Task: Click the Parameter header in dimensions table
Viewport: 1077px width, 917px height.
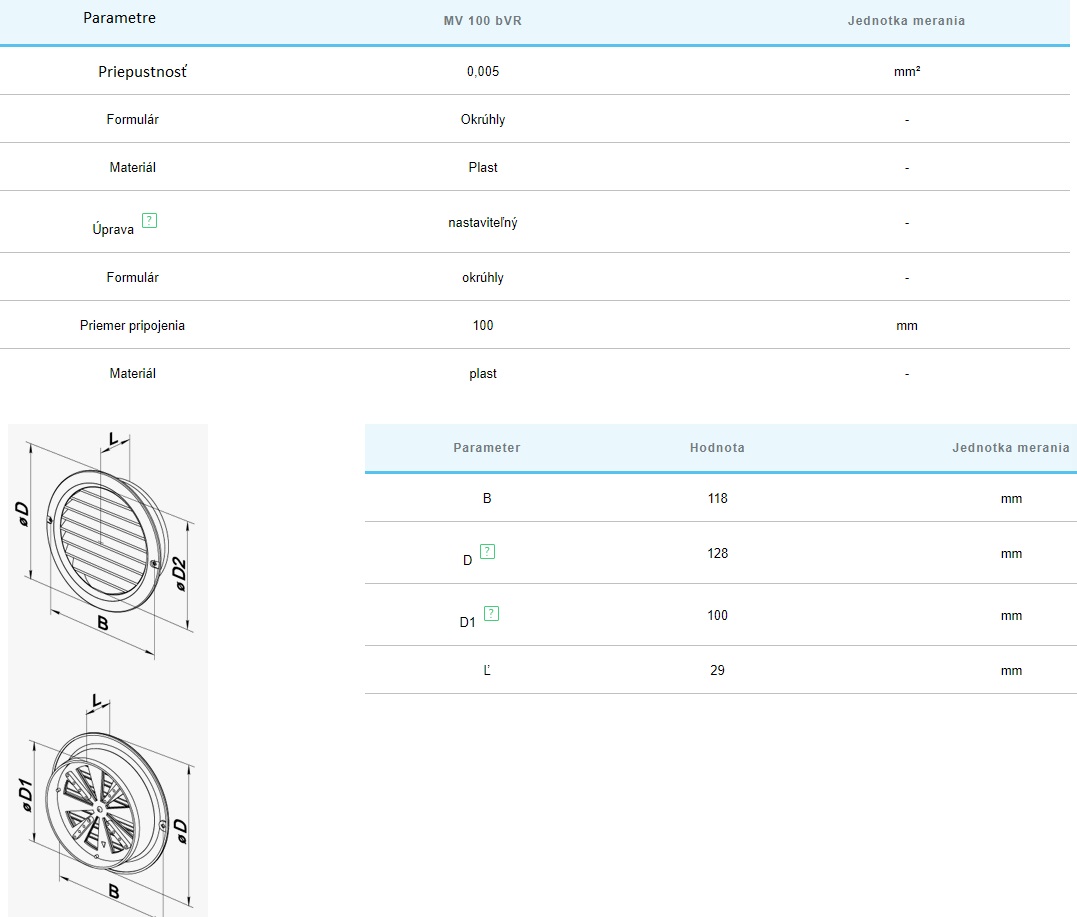Action: 486,448
